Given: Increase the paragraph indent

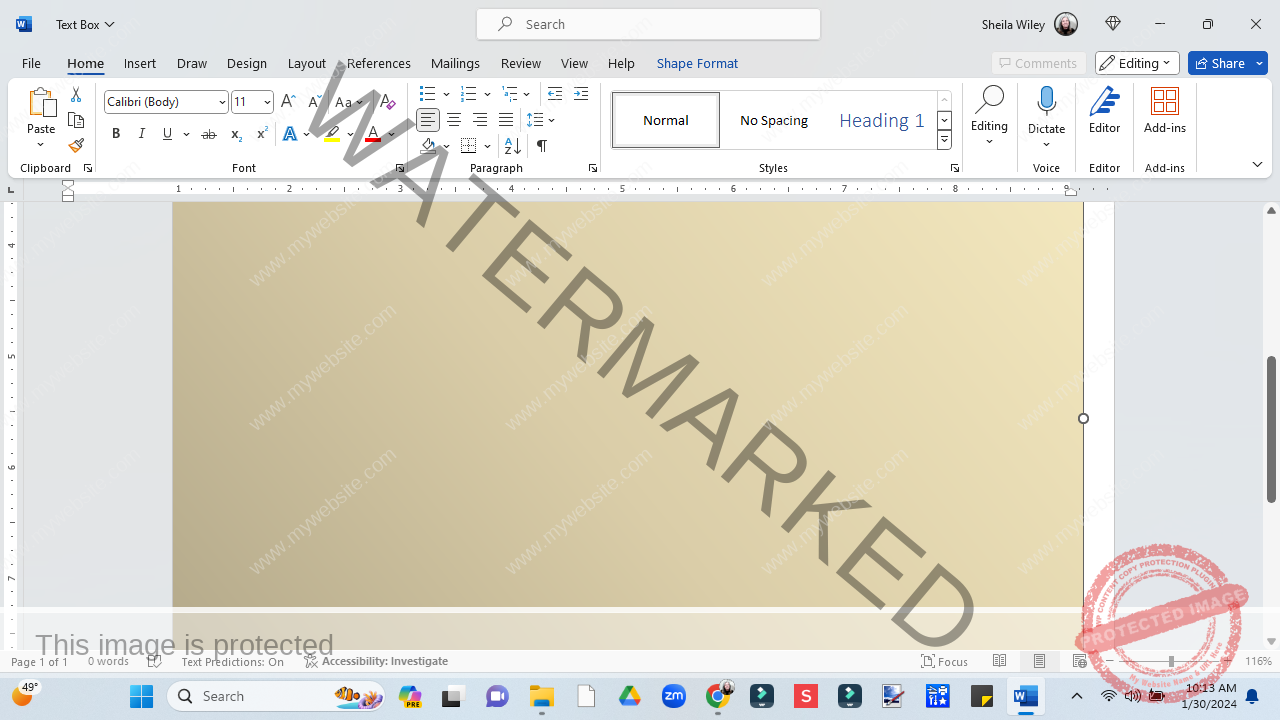Looking at the screenshot, I should tap(581, 94).
